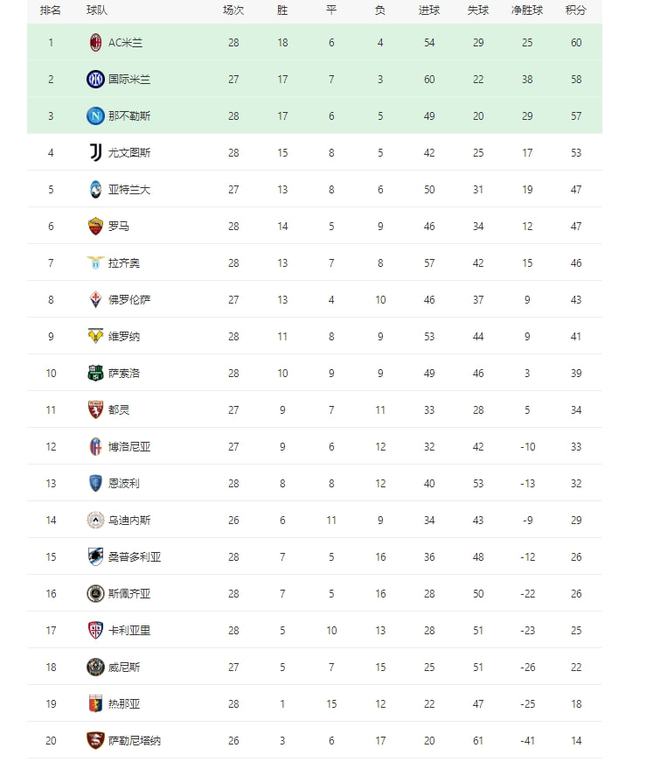Click the 桑普多利亚 team logo
This screenshot has height=762, width=660.
[x=96, y=557]
